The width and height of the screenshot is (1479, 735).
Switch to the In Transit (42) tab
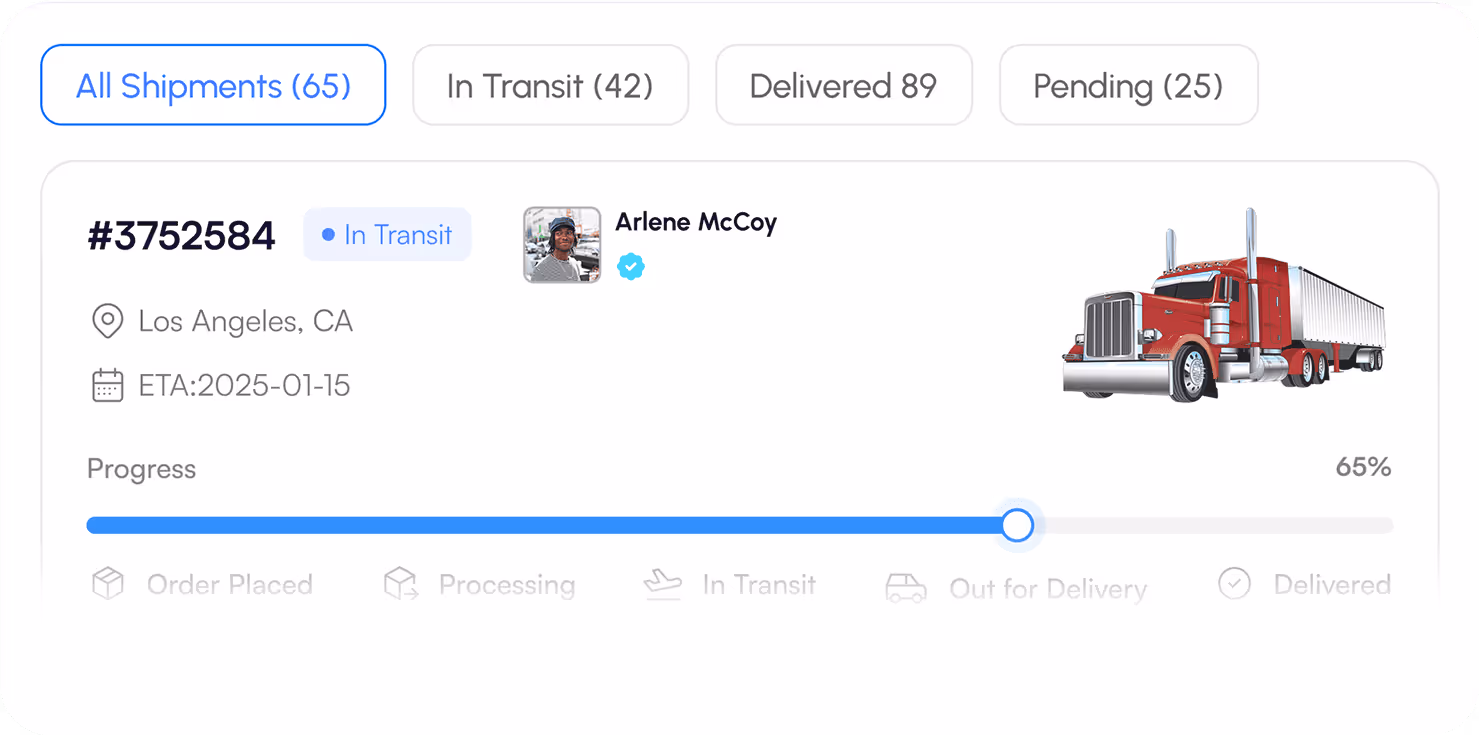(550, 85)
